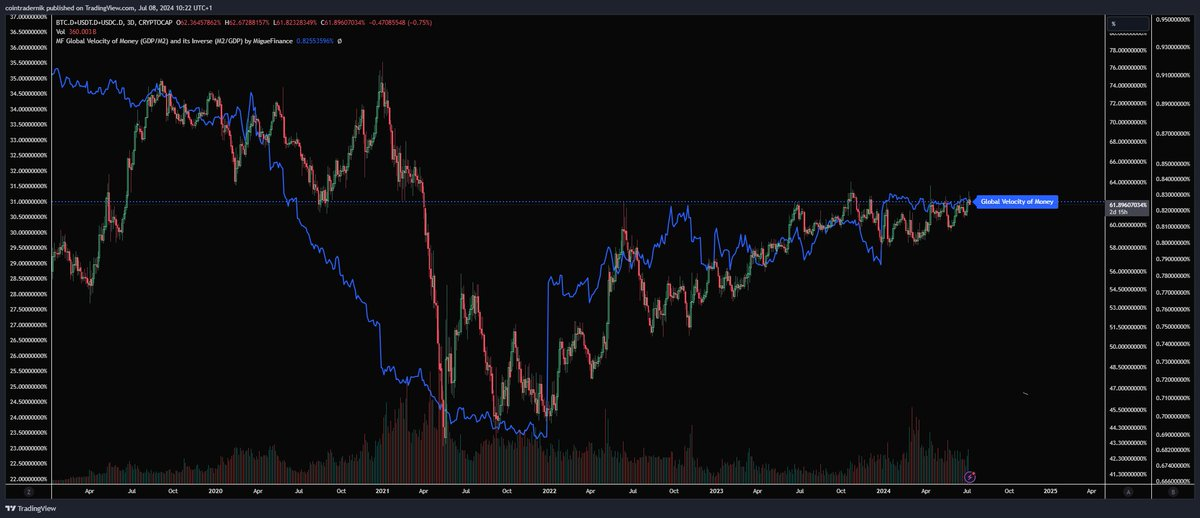Click the 2024 label on time axis
Screen dimensions: 1200x518
point(883,492)
